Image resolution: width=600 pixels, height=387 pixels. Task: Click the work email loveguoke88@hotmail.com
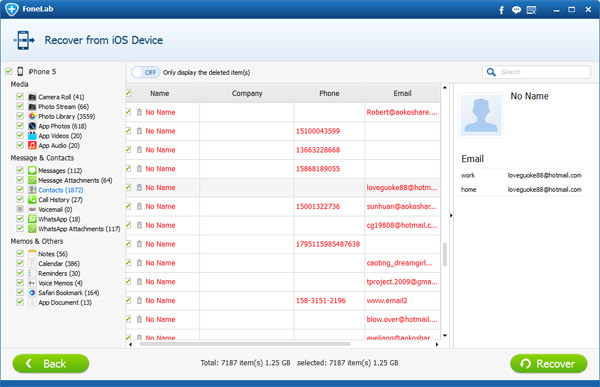545,175
